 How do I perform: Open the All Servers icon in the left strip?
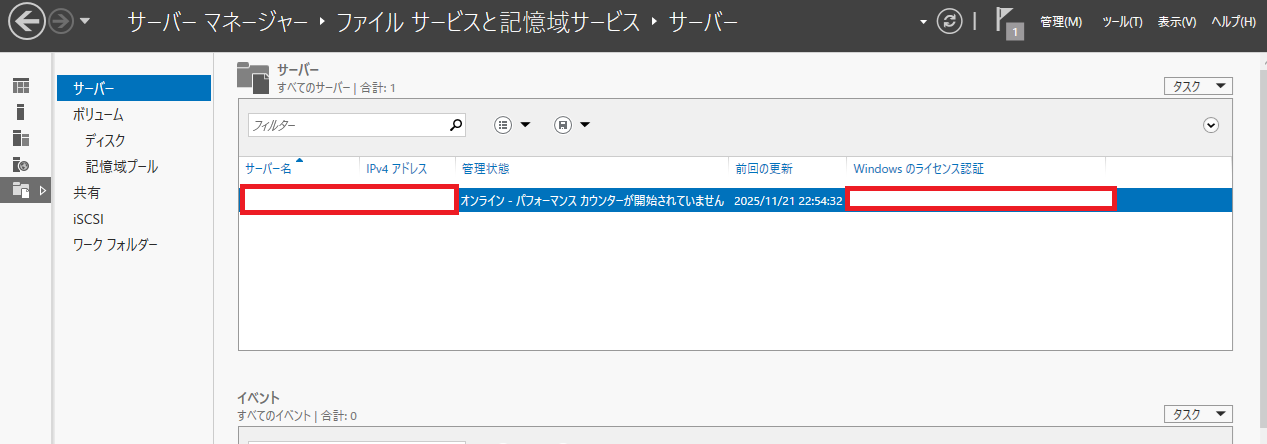point(21,138)
